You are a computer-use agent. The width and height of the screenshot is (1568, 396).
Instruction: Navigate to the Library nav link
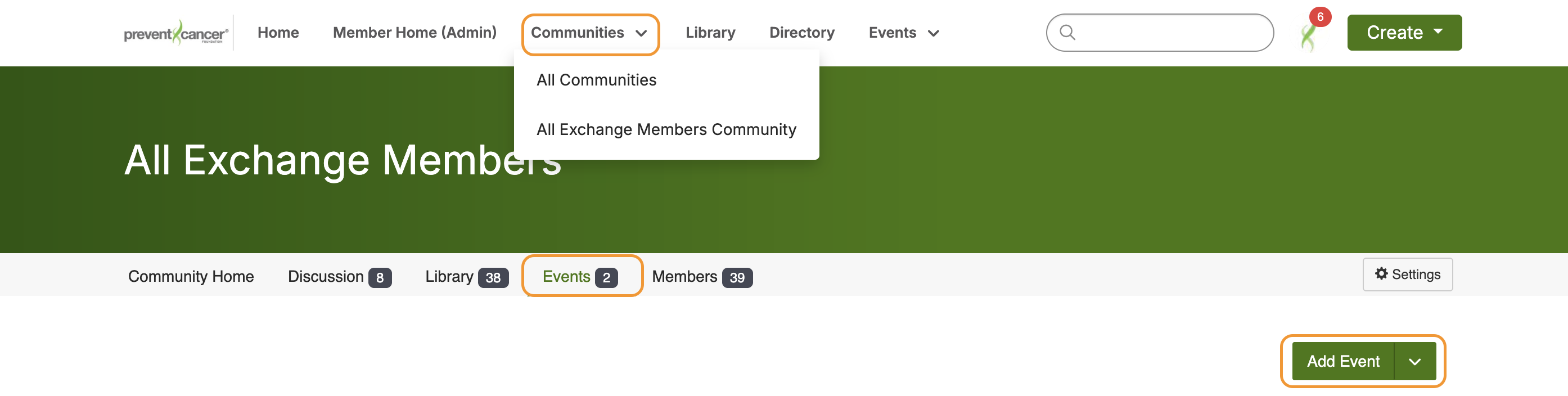(x=710, y=33)
